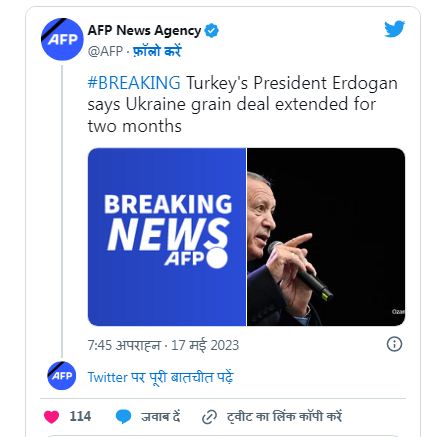Image resolution: width=435 pixels, height=437 pixels.
Task: Open the #BREAKING hashtag
Action: pos(134,83)
